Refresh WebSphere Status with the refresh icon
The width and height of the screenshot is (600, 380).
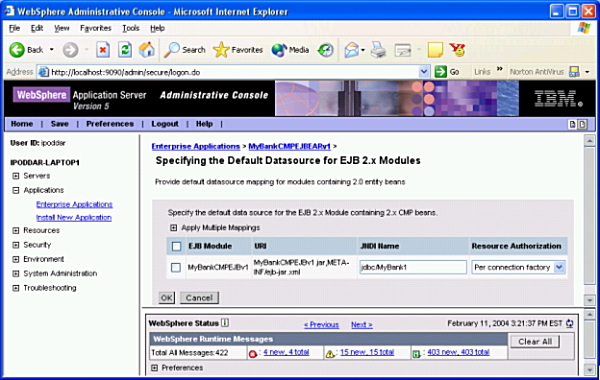[570, 323]
